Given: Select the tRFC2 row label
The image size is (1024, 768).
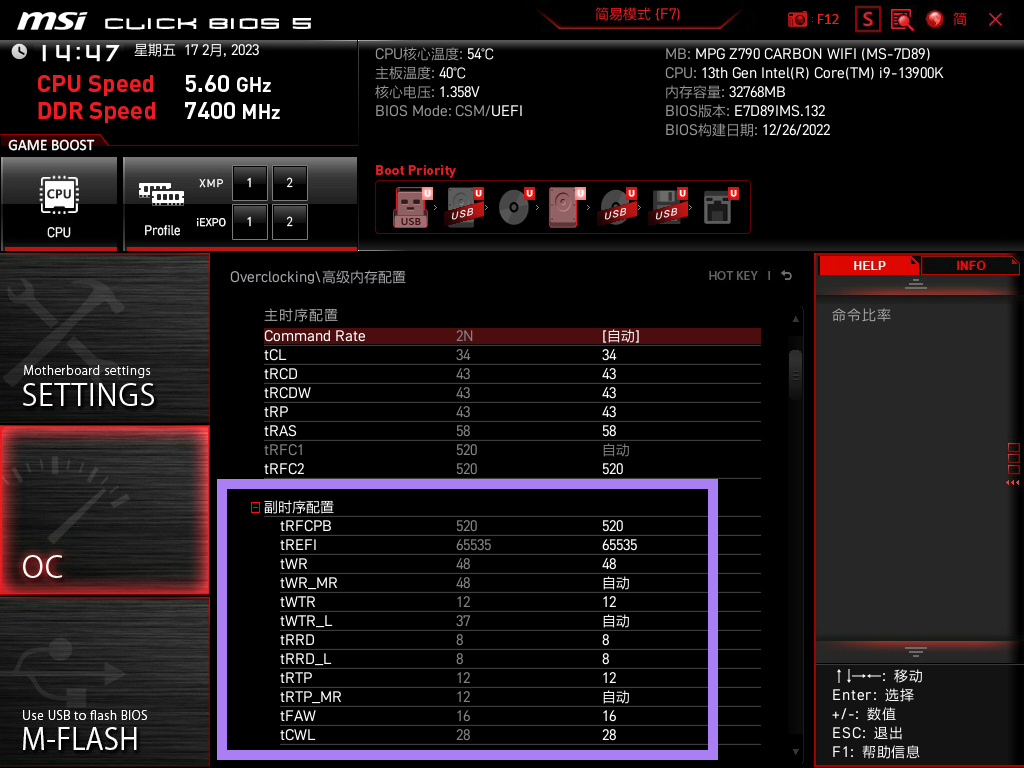Looking at the screenshot, I should point(284,469).
